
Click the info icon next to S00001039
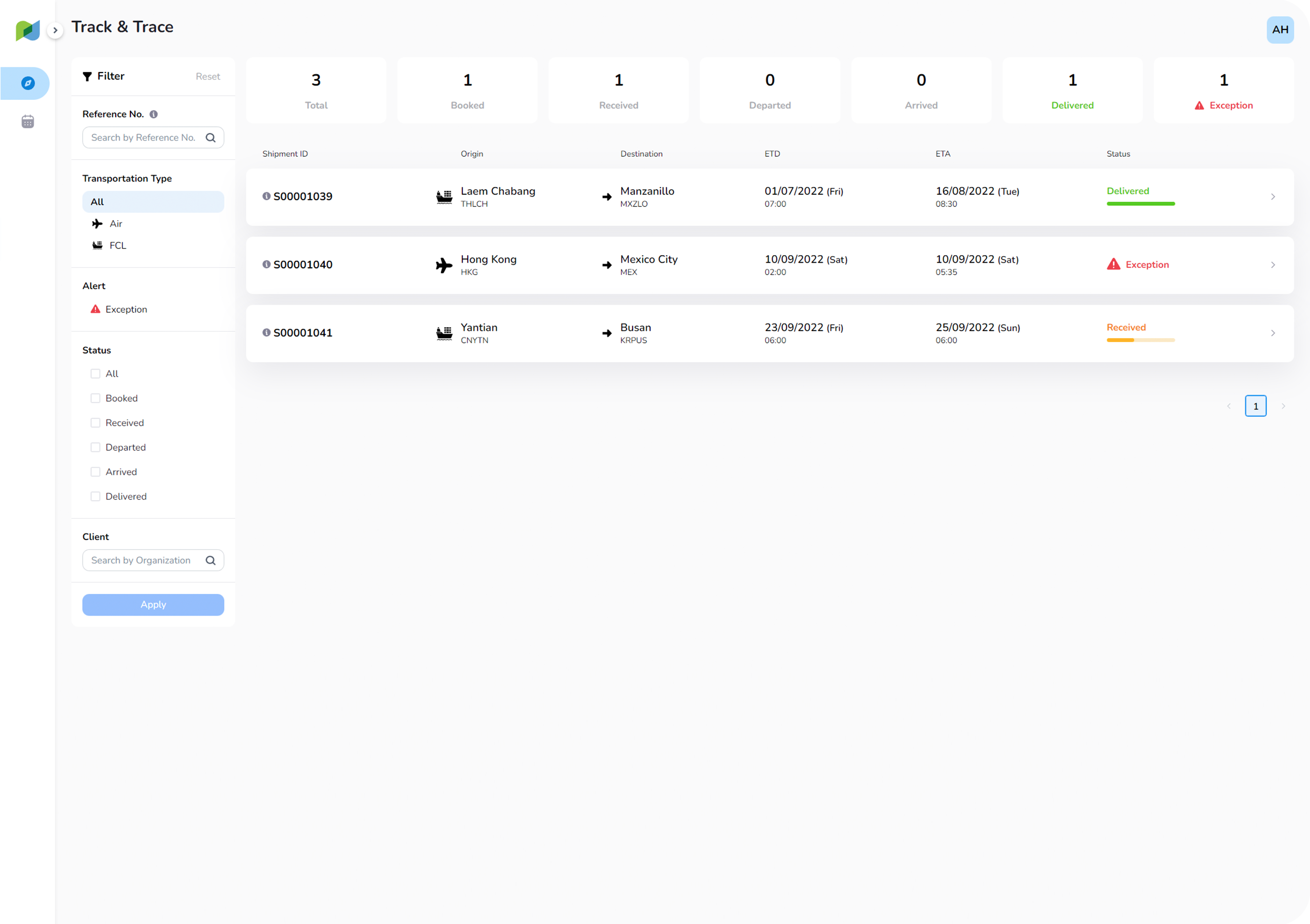(266, 196)
